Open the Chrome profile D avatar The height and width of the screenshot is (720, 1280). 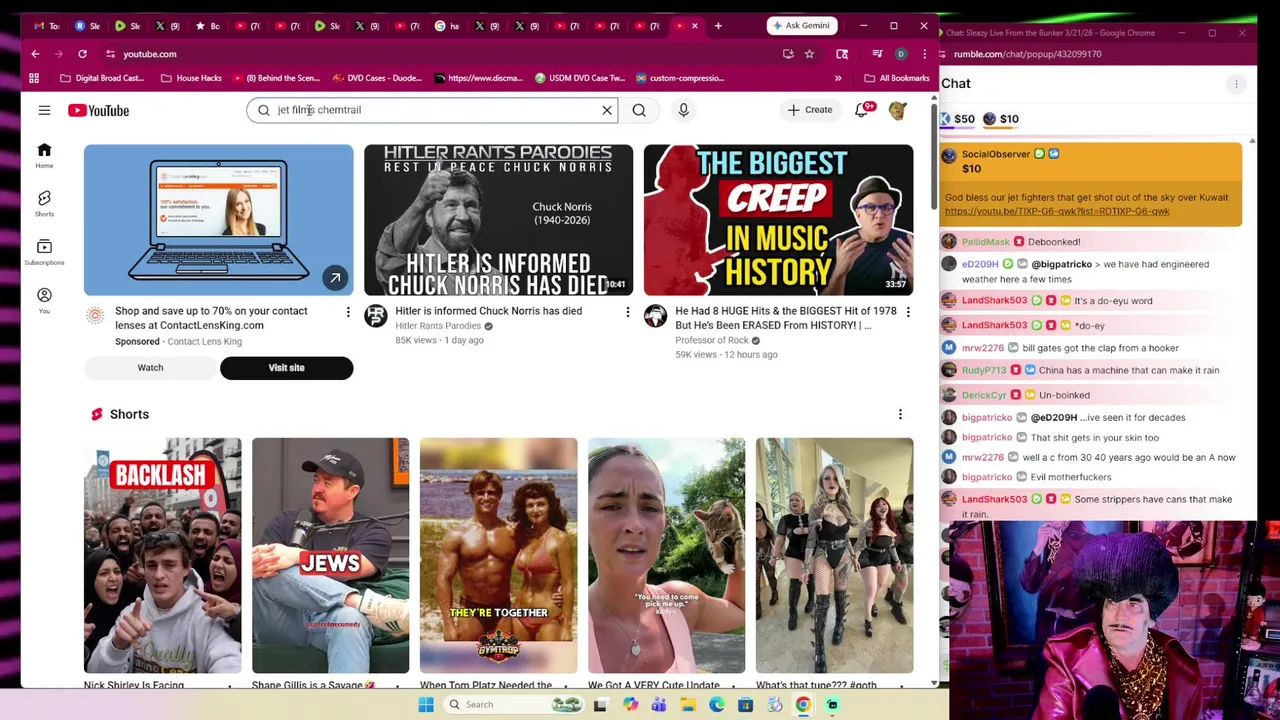[901, 54]
